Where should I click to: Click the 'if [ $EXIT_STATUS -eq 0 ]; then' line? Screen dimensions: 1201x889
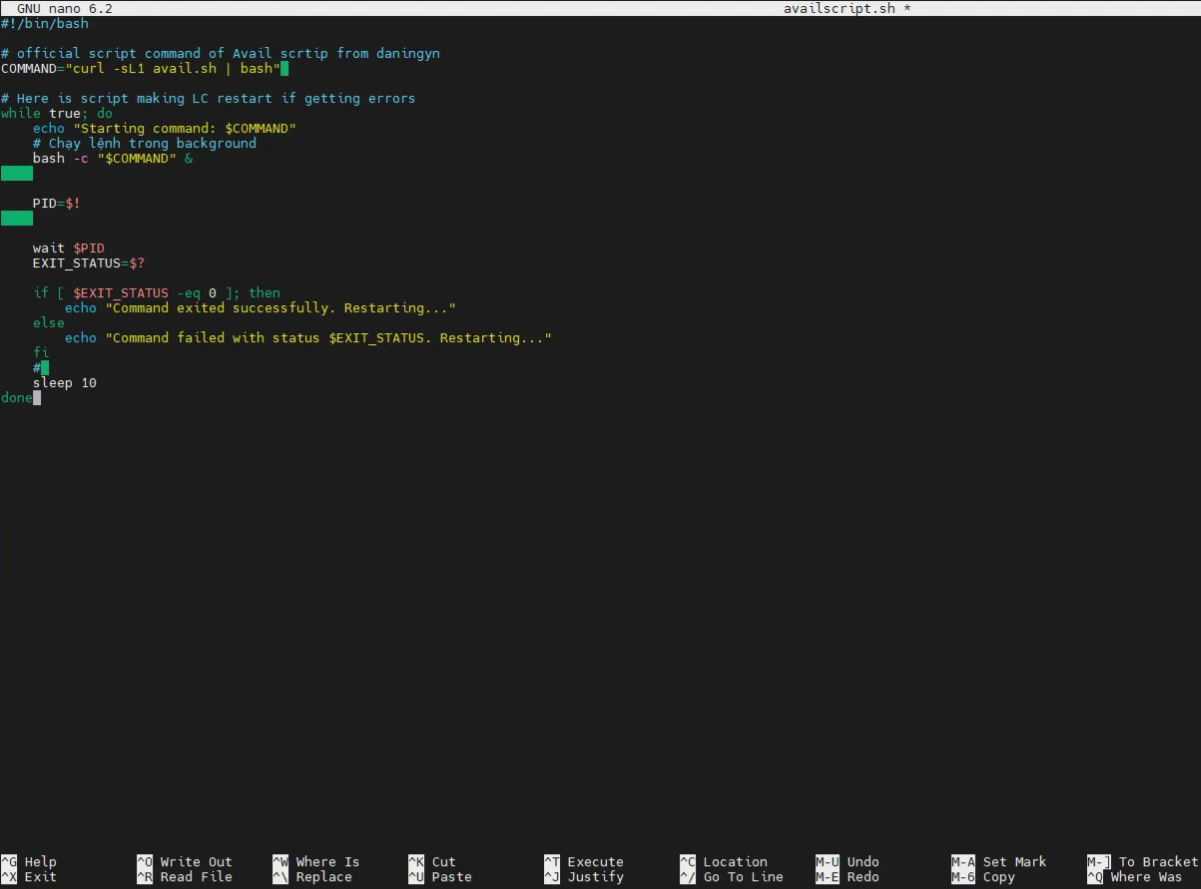[157, 293]
